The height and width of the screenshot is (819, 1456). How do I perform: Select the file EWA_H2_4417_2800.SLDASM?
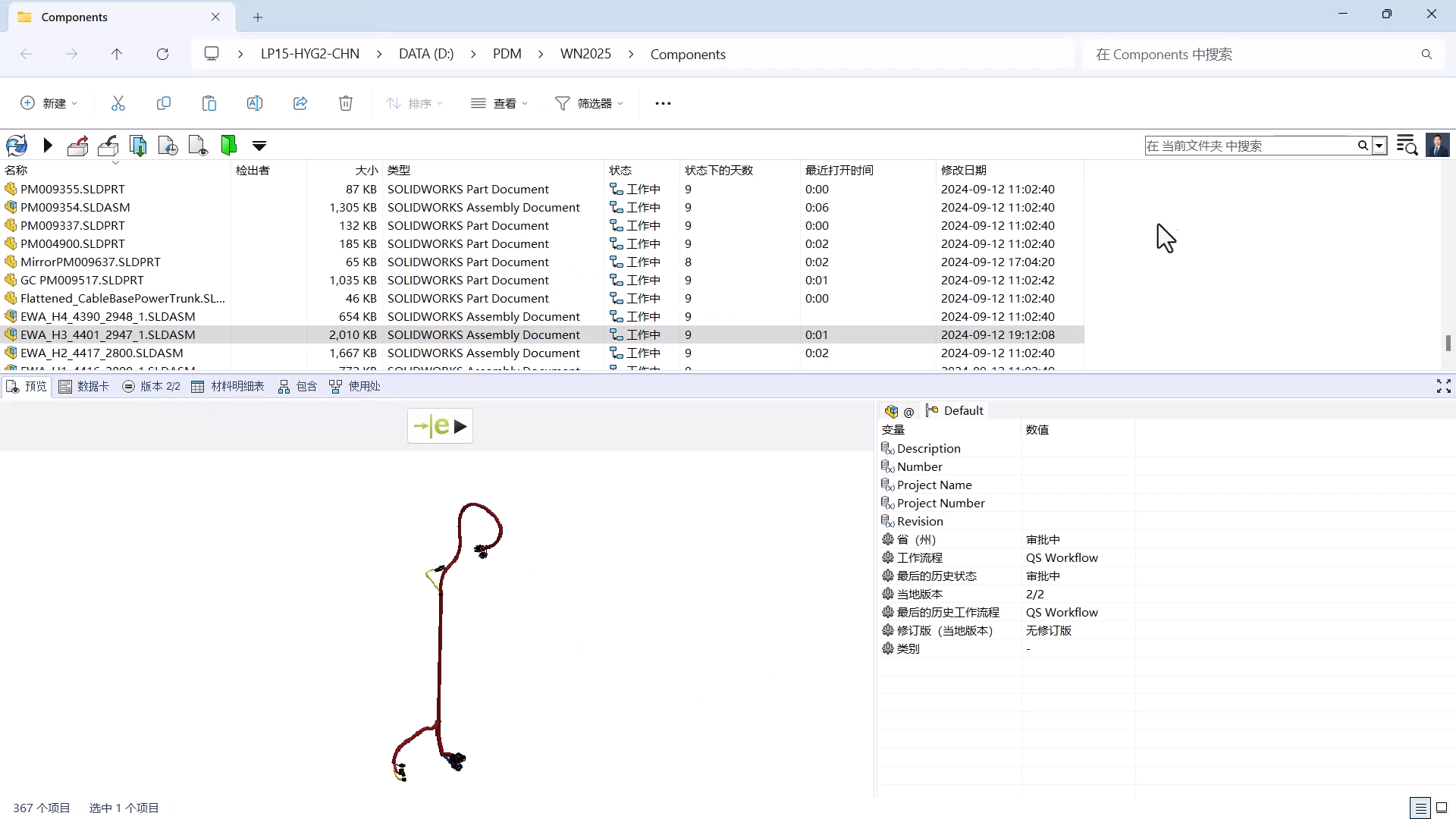click(102, 353)
